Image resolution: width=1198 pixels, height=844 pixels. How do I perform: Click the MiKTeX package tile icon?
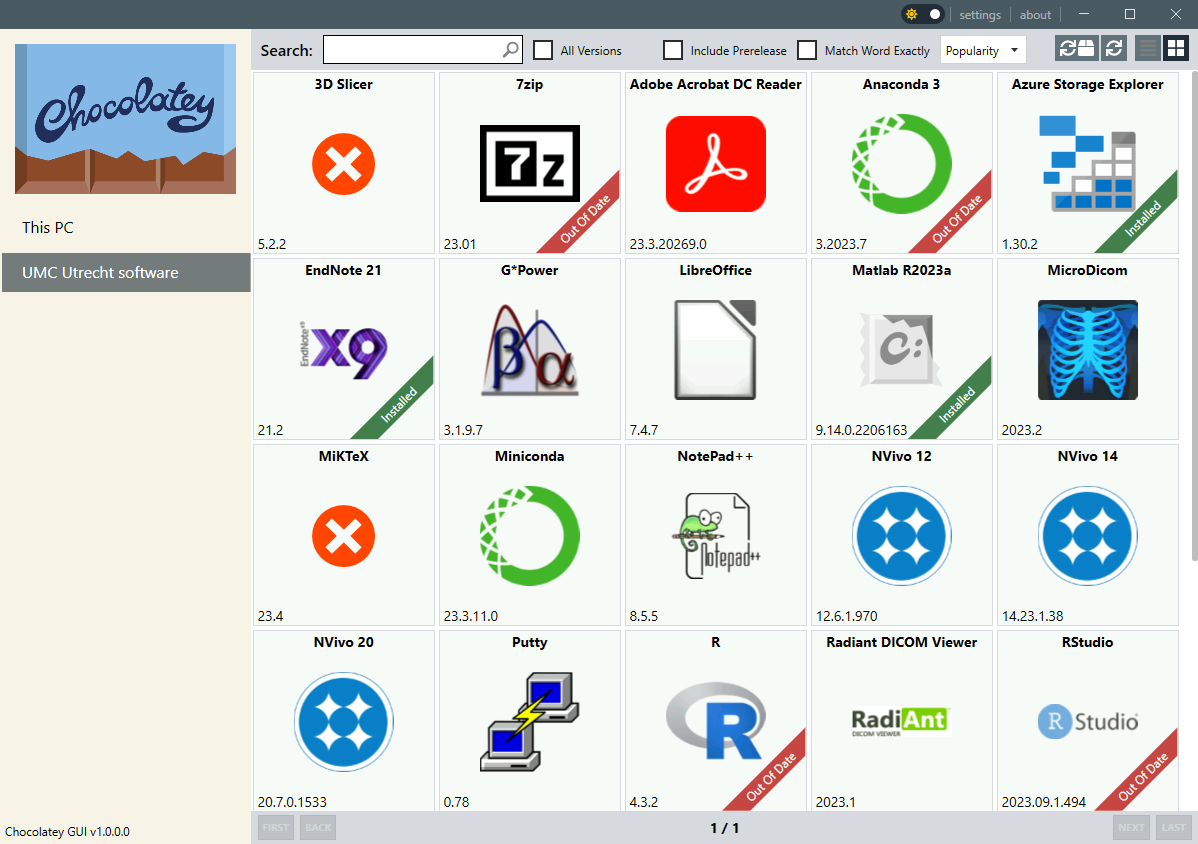tap(344, 535)
